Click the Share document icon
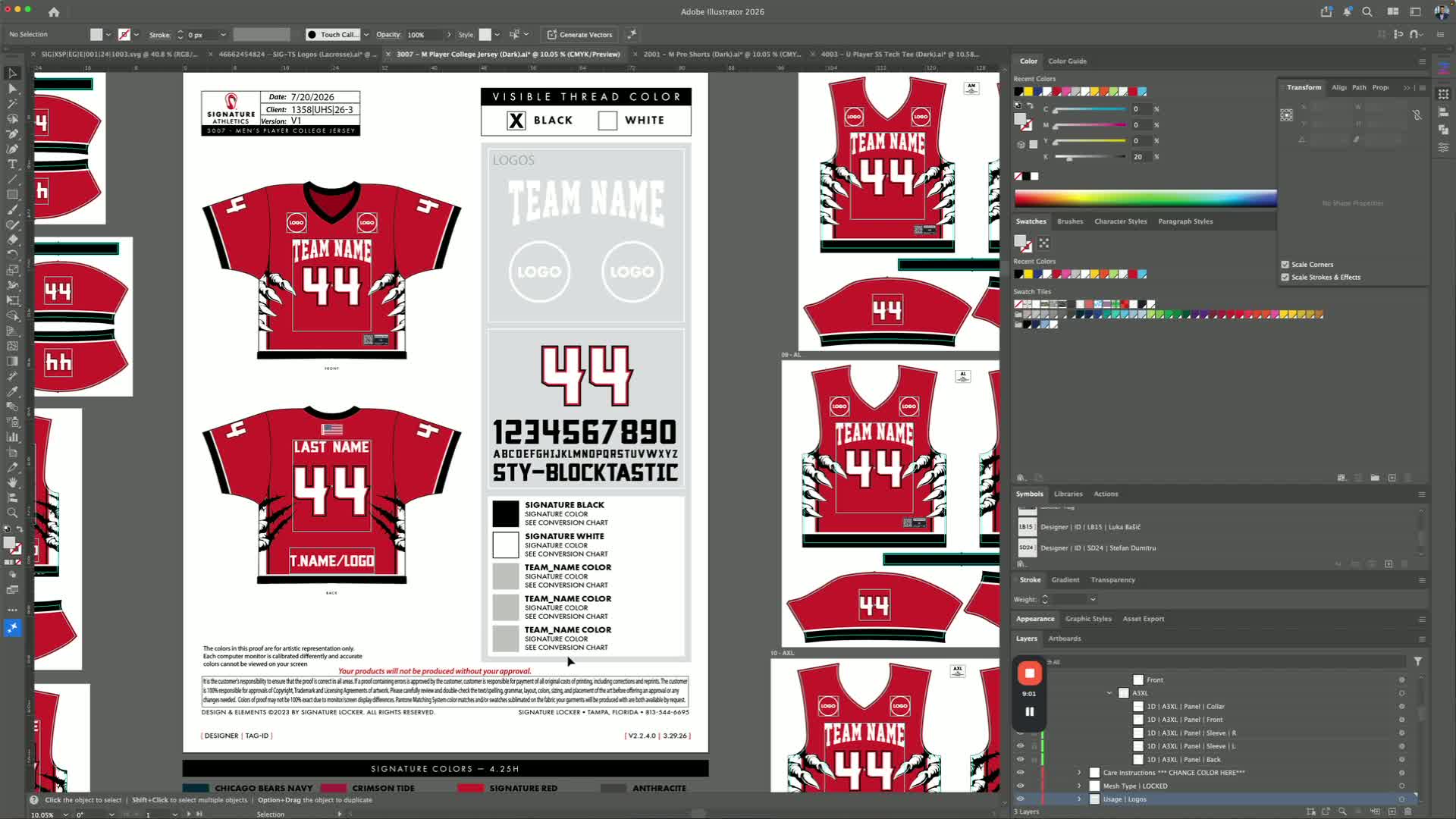Viewport: 1456px width, 819px height. (1326, 11)
